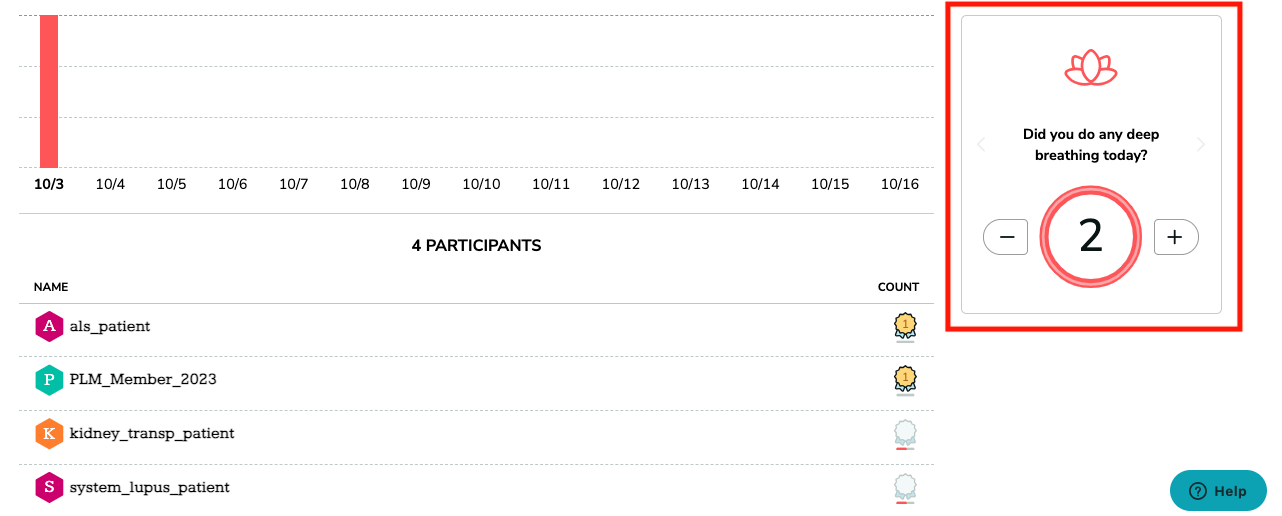The image size is (1282, 516).
Task: Click the red 10/3 chart bar
Action: click(x=49, y=91)
